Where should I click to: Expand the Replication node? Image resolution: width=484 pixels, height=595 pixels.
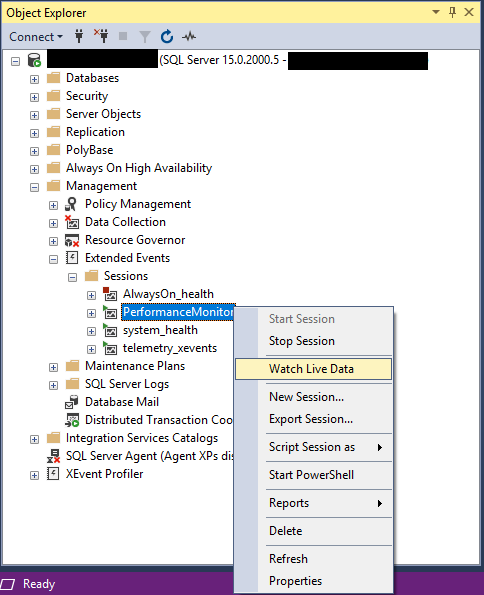tap(35, 133)
